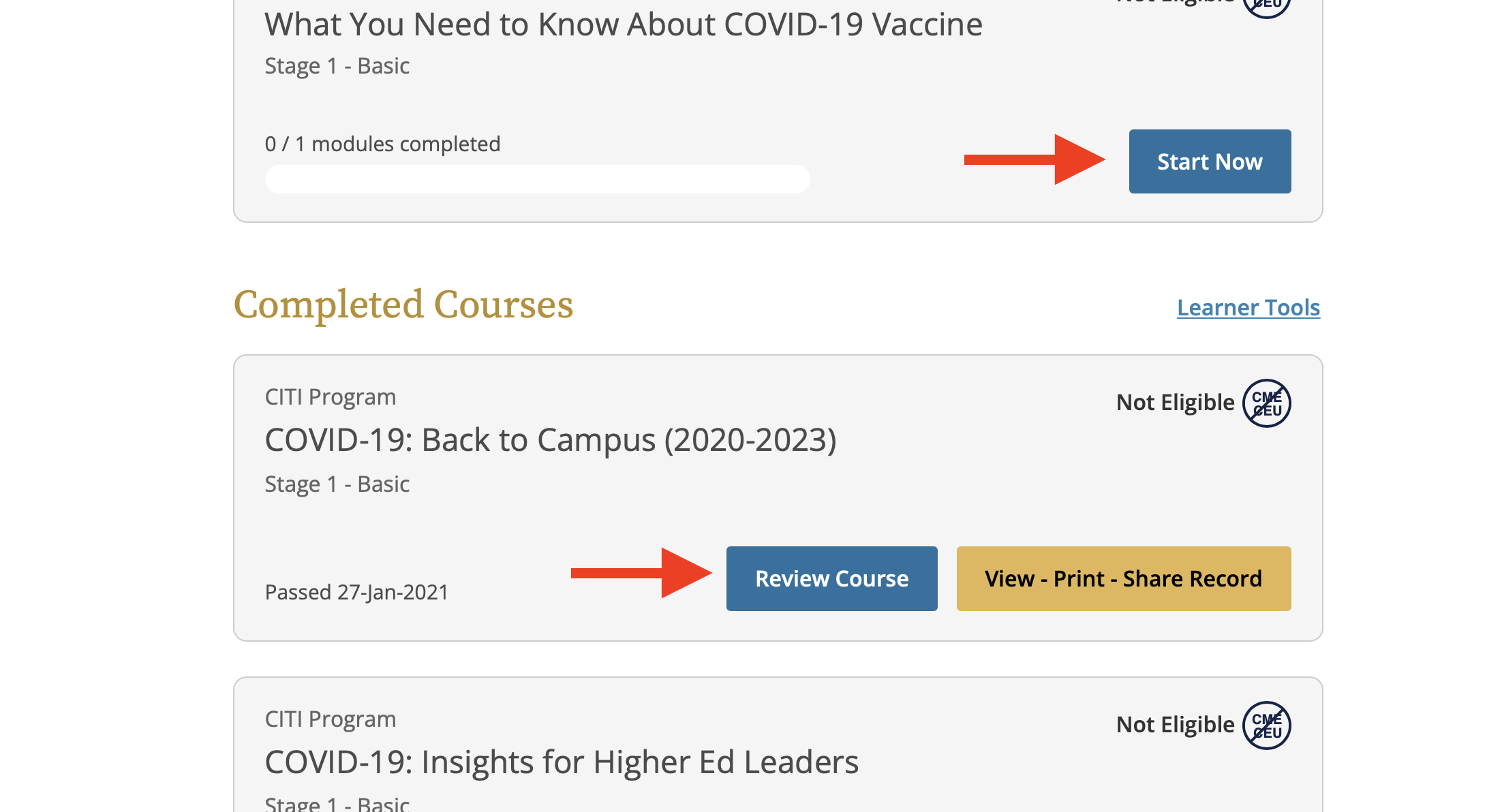Open Review Course for Back to Campus

coord(831,578)
